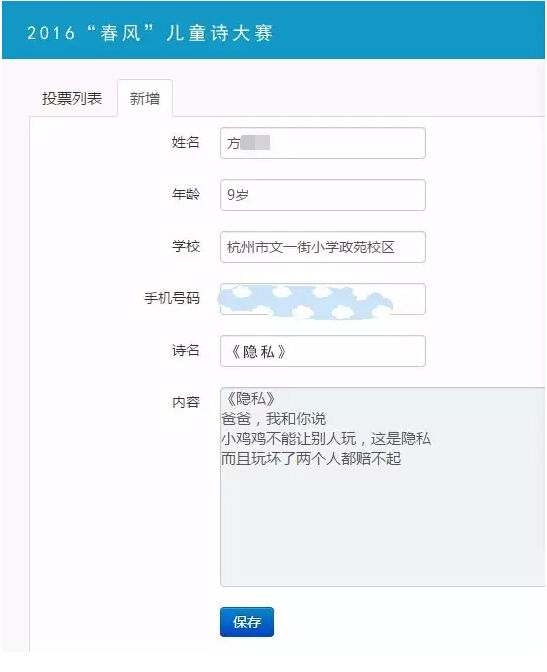Click the 诗名 field containing 《隐私》
This screenshot has width=547, height=672.
point(323,351)
